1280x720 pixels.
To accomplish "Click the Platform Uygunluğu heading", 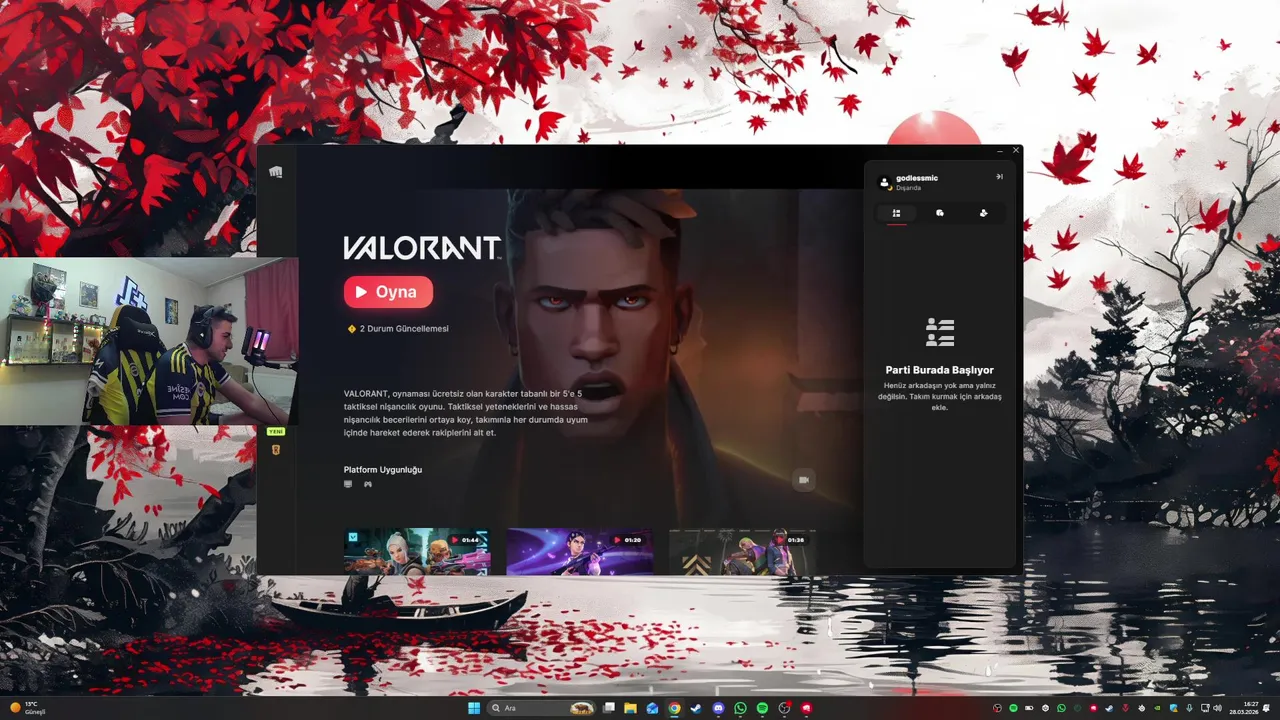I will tap(383, 469).
